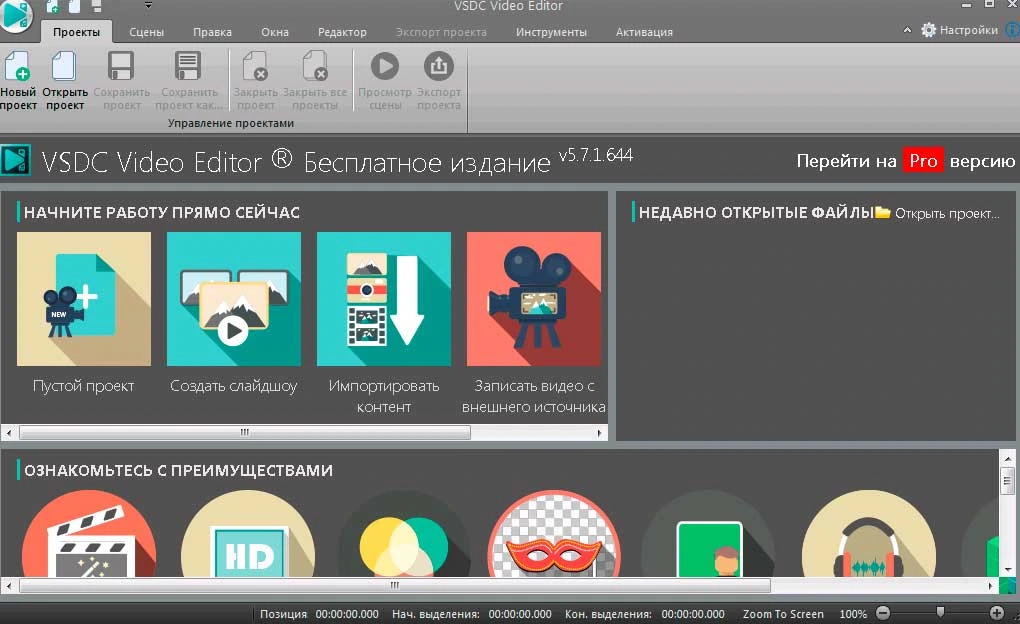
Task: Click the HD feature icon
Action: (x=248, y=534)
